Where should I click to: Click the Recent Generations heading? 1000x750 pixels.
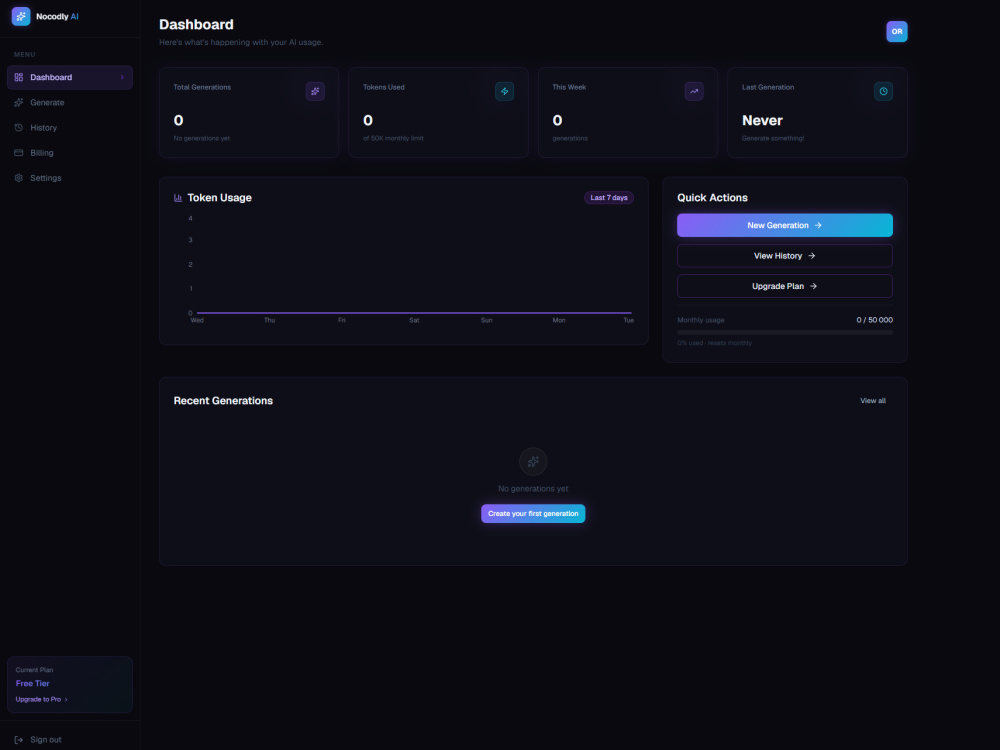point(223,401)
